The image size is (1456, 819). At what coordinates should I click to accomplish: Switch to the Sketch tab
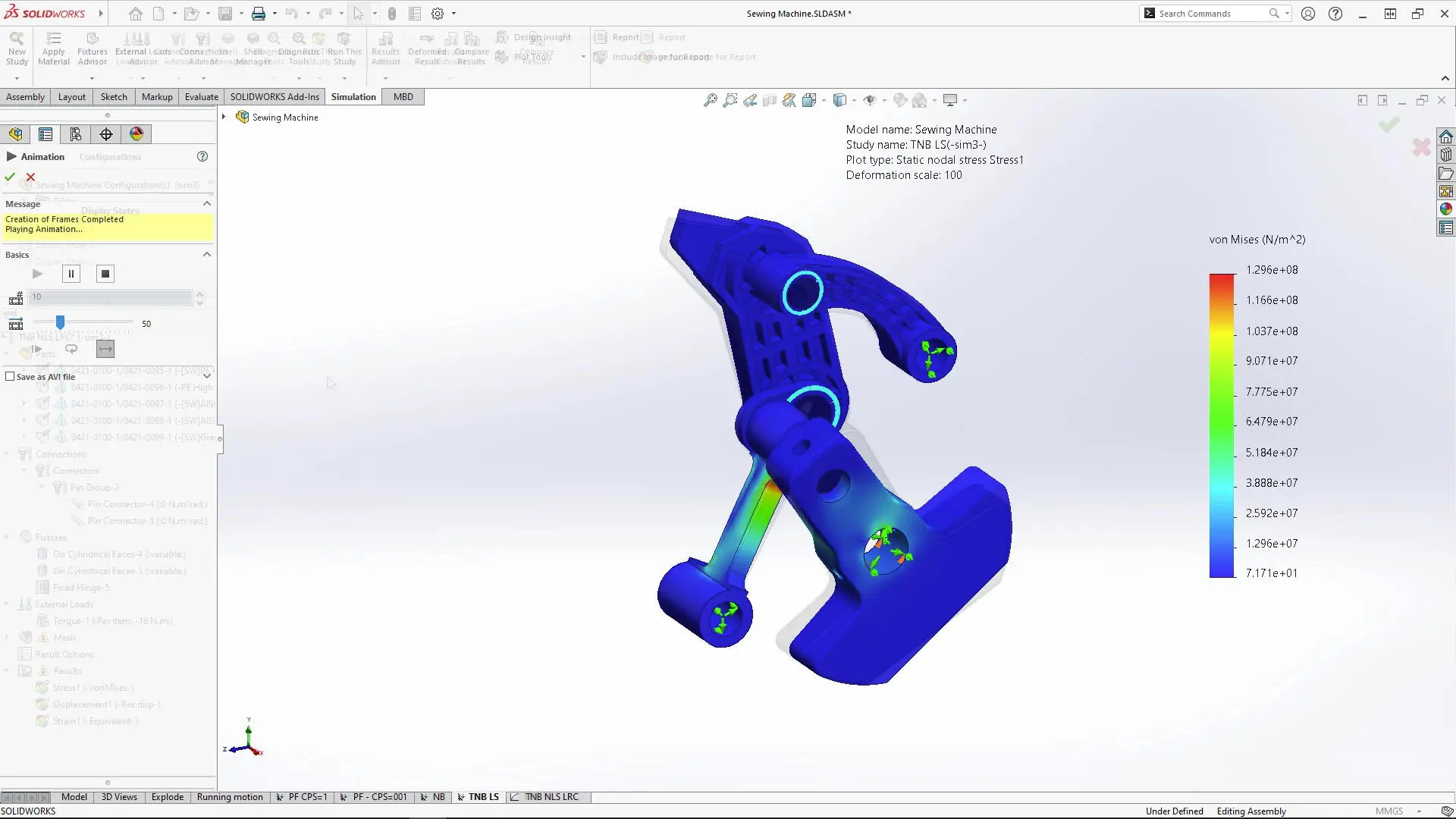tap(114, 96)
